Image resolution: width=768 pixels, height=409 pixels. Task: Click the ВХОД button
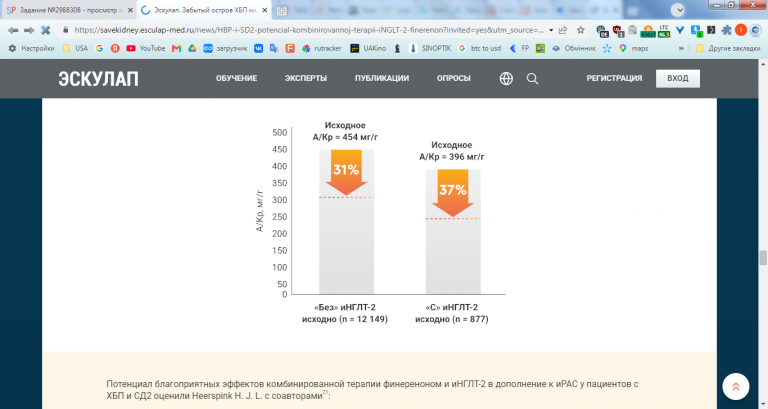pyautogui.click(x=678, y=78)
